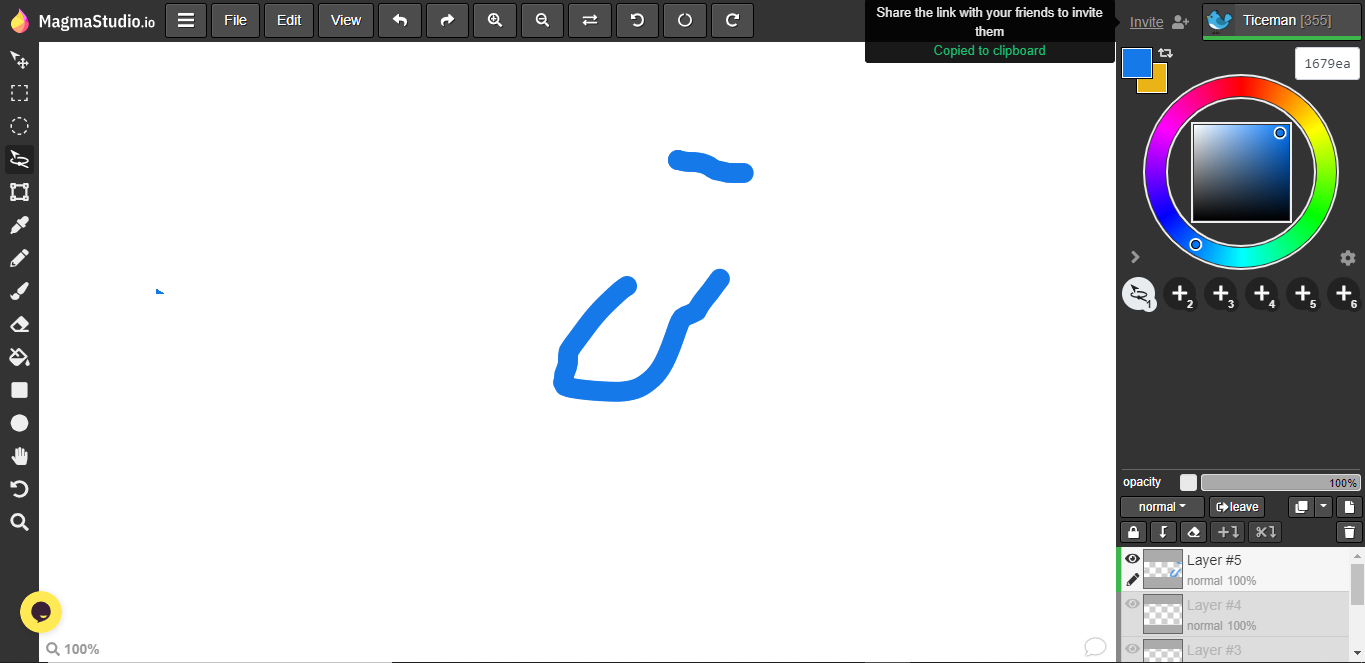Open the dropdown arrow next to duplicate layer
The height and width of the screenshot is (663, 1365).
[1324, 507]
